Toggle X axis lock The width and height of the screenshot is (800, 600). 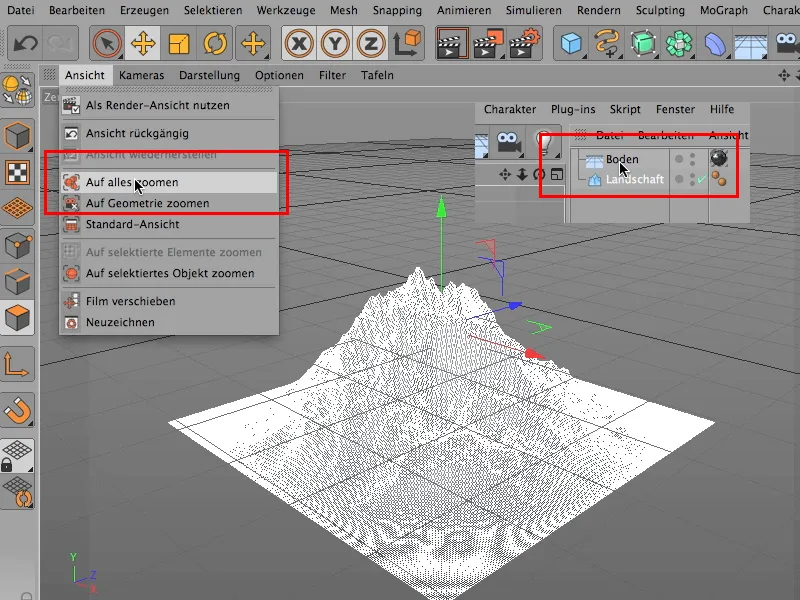(x=299, y=43)
